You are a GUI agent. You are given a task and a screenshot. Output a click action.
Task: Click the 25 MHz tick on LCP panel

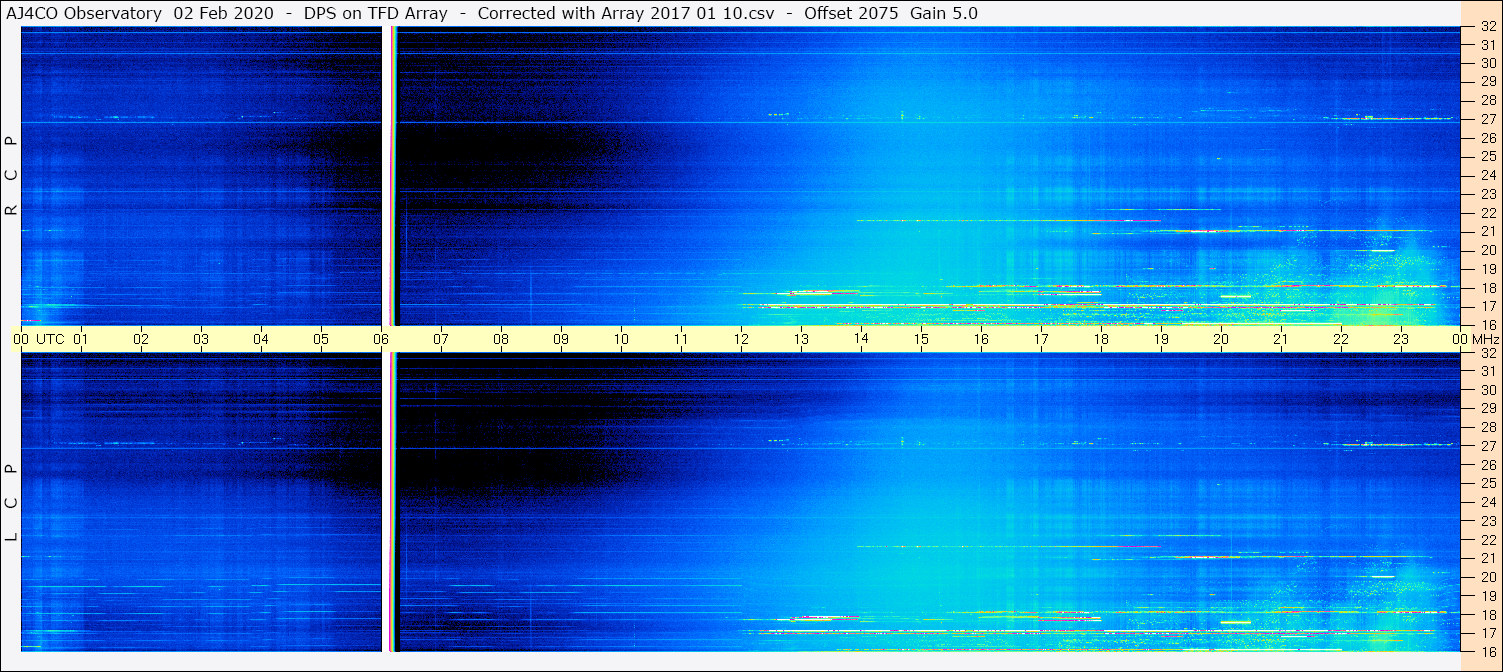(1487, 484)
